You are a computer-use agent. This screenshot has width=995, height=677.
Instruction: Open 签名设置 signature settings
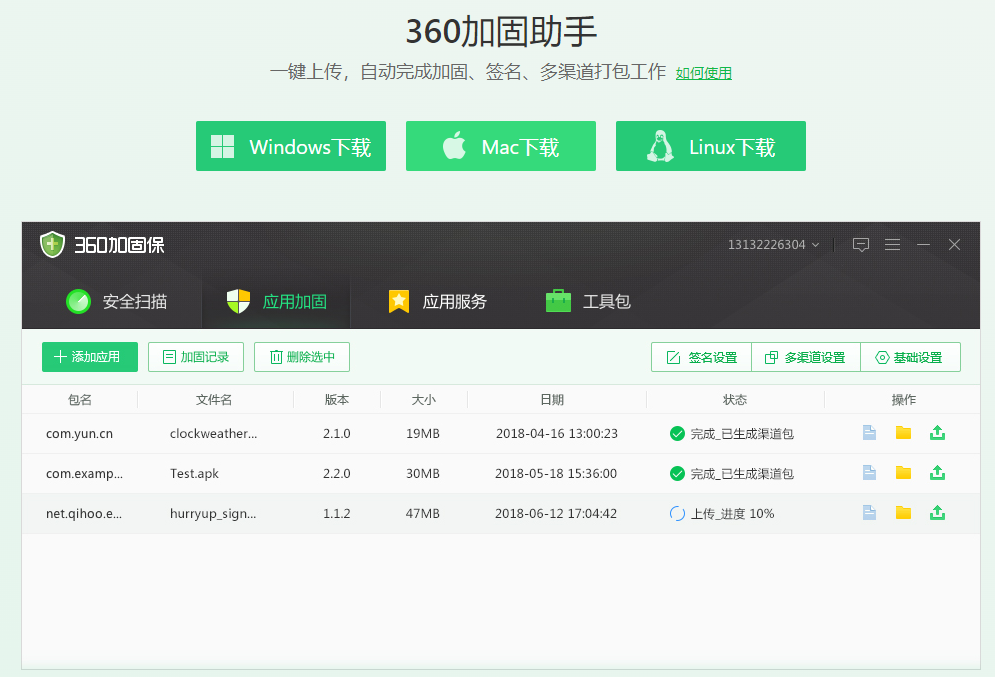point(701,357)
